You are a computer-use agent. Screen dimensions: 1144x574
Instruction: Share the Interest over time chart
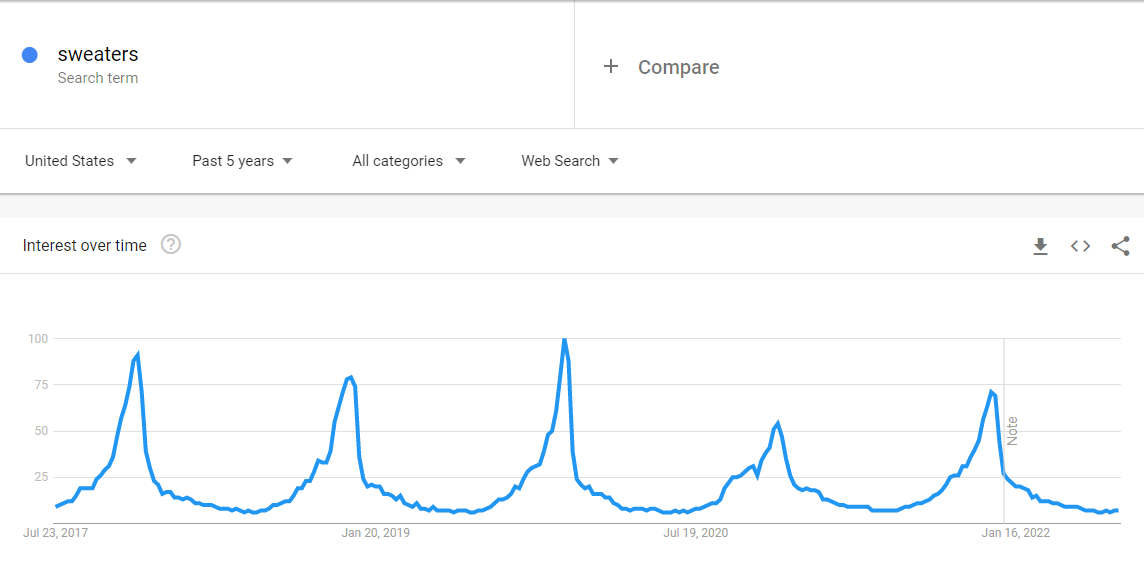coord(1121,246)
